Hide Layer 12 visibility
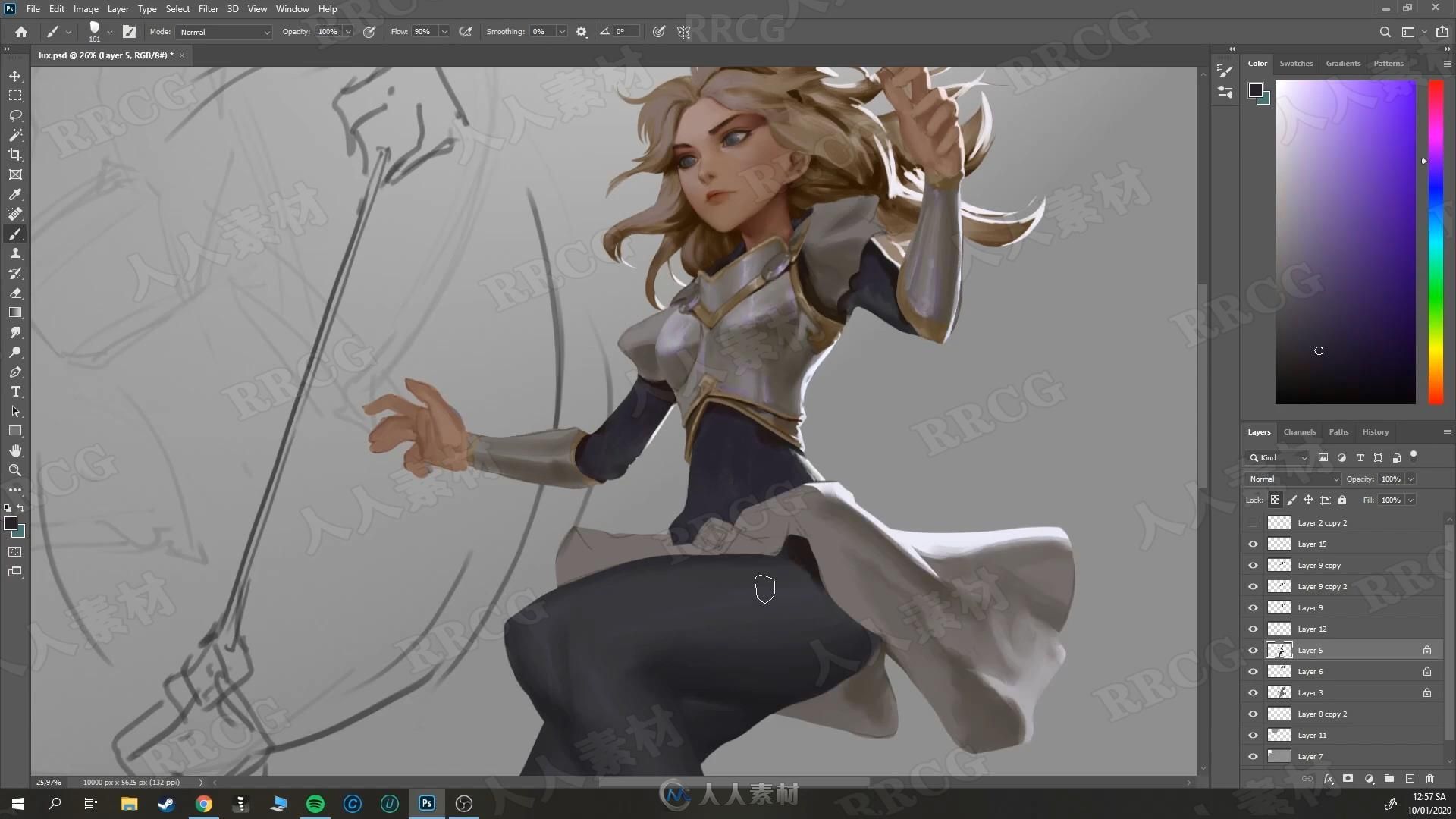Screen dimensions: 1456x819 coord(1253,629)
